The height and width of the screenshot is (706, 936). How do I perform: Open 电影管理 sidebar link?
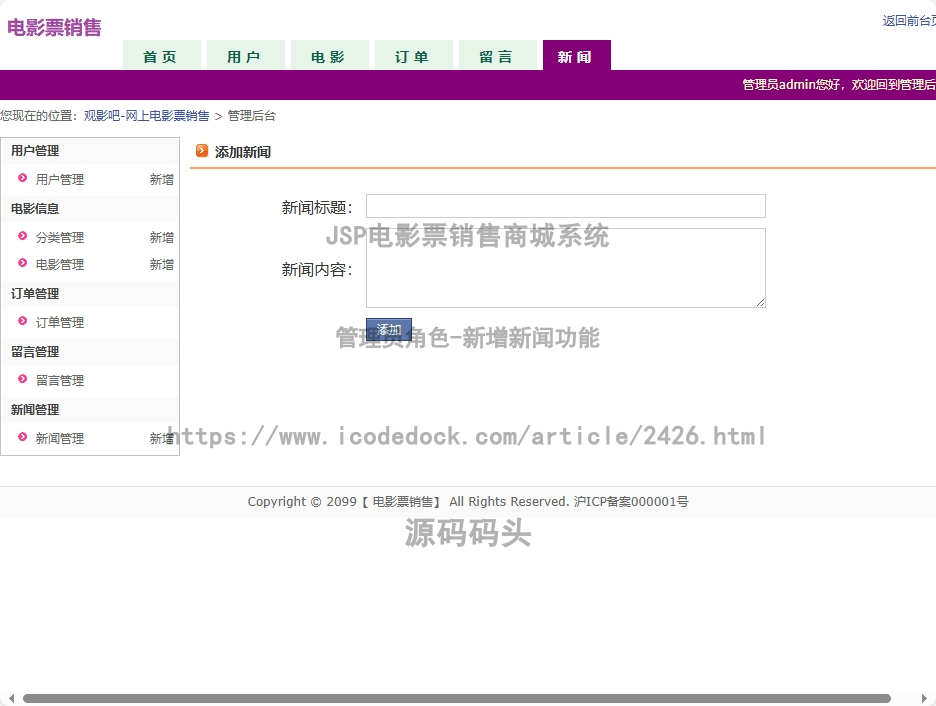click(x=60, y=264)
